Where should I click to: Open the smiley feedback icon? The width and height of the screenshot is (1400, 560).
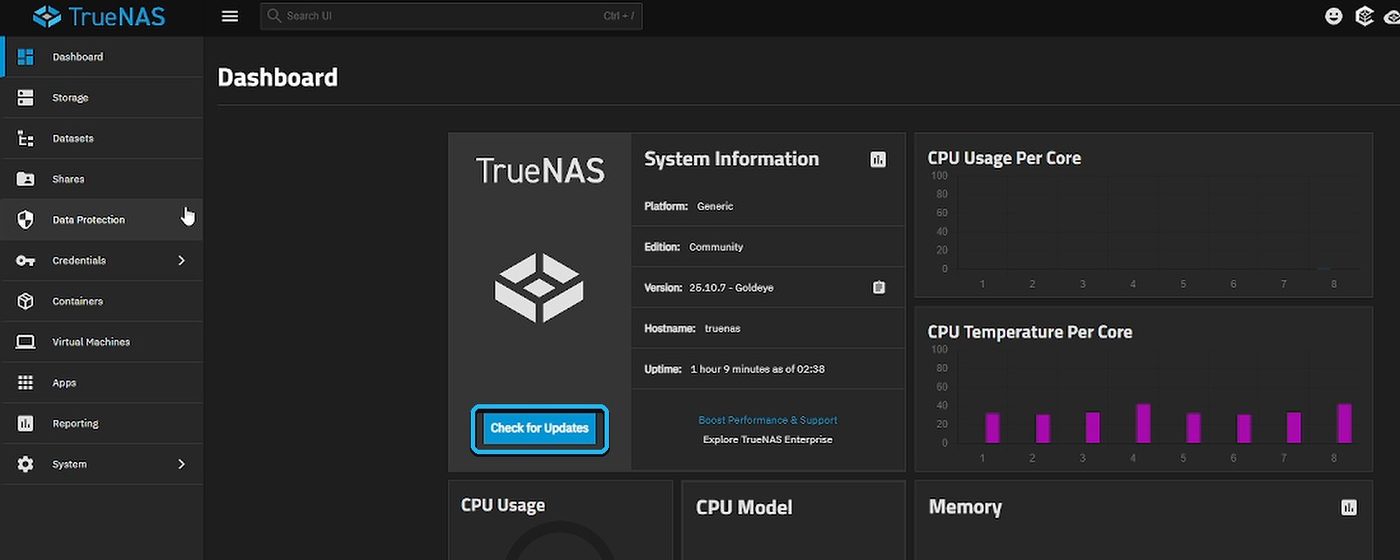[x=1333, y=16]
